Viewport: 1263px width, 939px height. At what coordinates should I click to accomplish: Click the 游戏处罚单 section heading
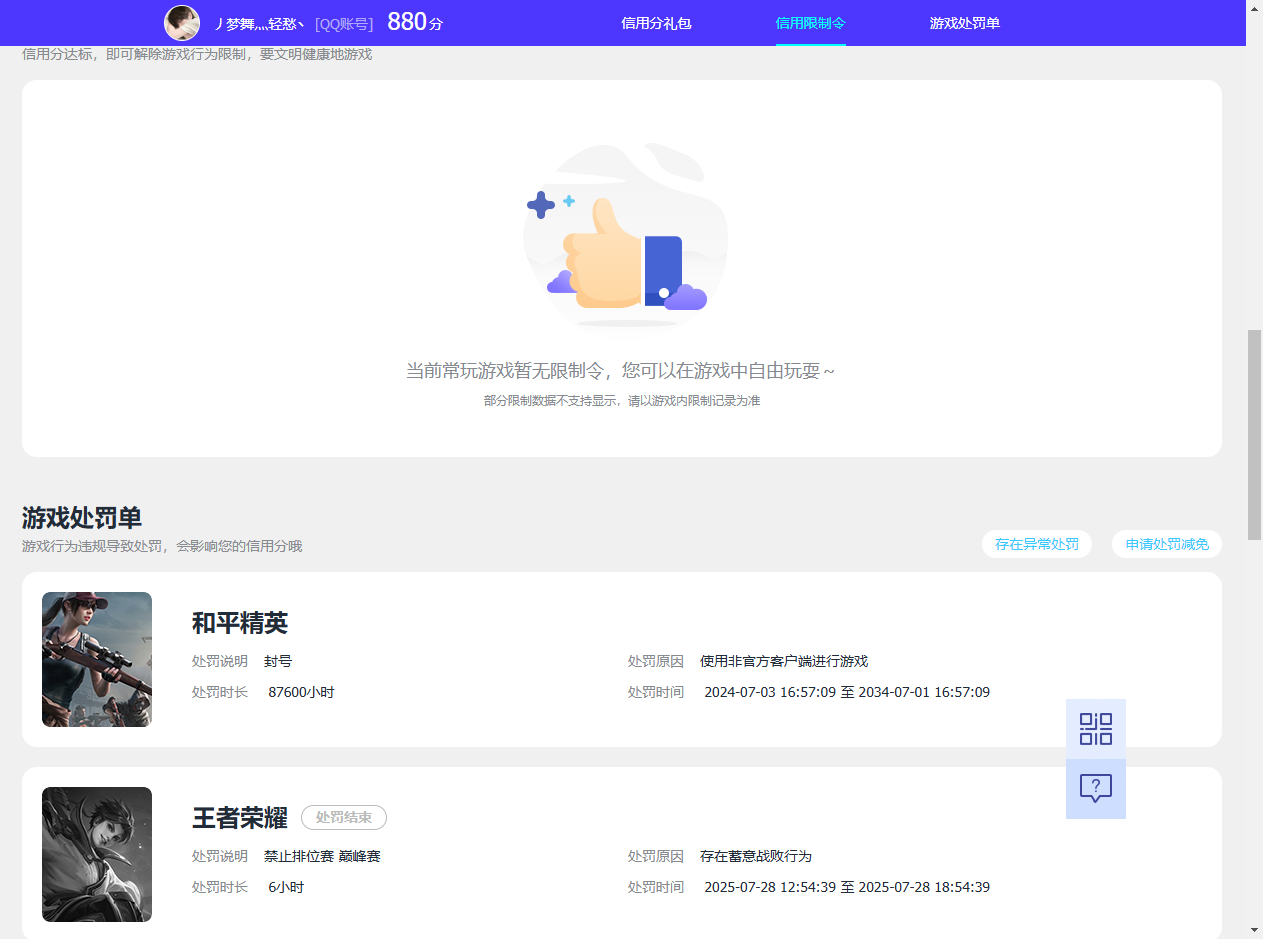coord(82,518)
